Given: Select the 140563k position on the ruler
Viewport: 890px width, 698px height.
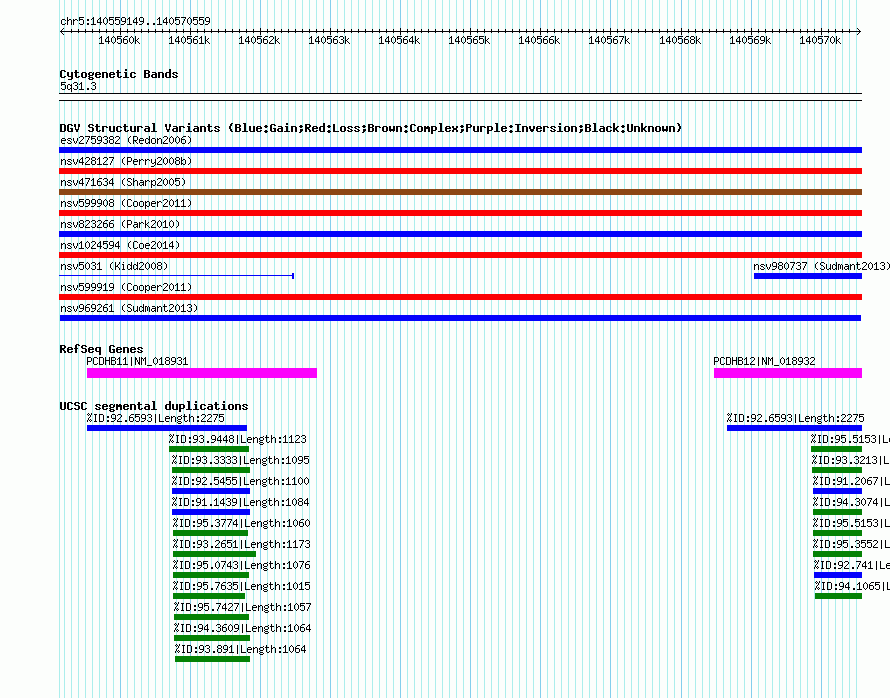Looking at the screenshot, I should point(329,40).
